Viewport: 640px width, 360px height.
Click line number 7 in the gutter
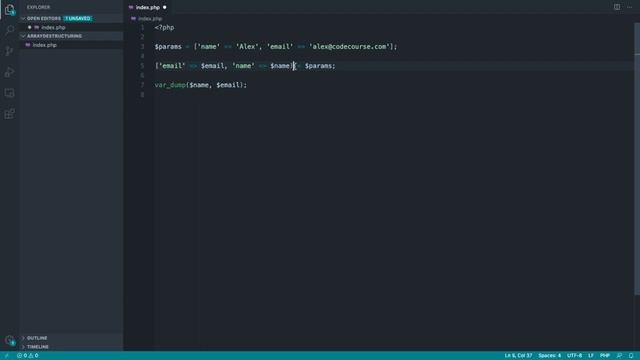coord(142,85)
